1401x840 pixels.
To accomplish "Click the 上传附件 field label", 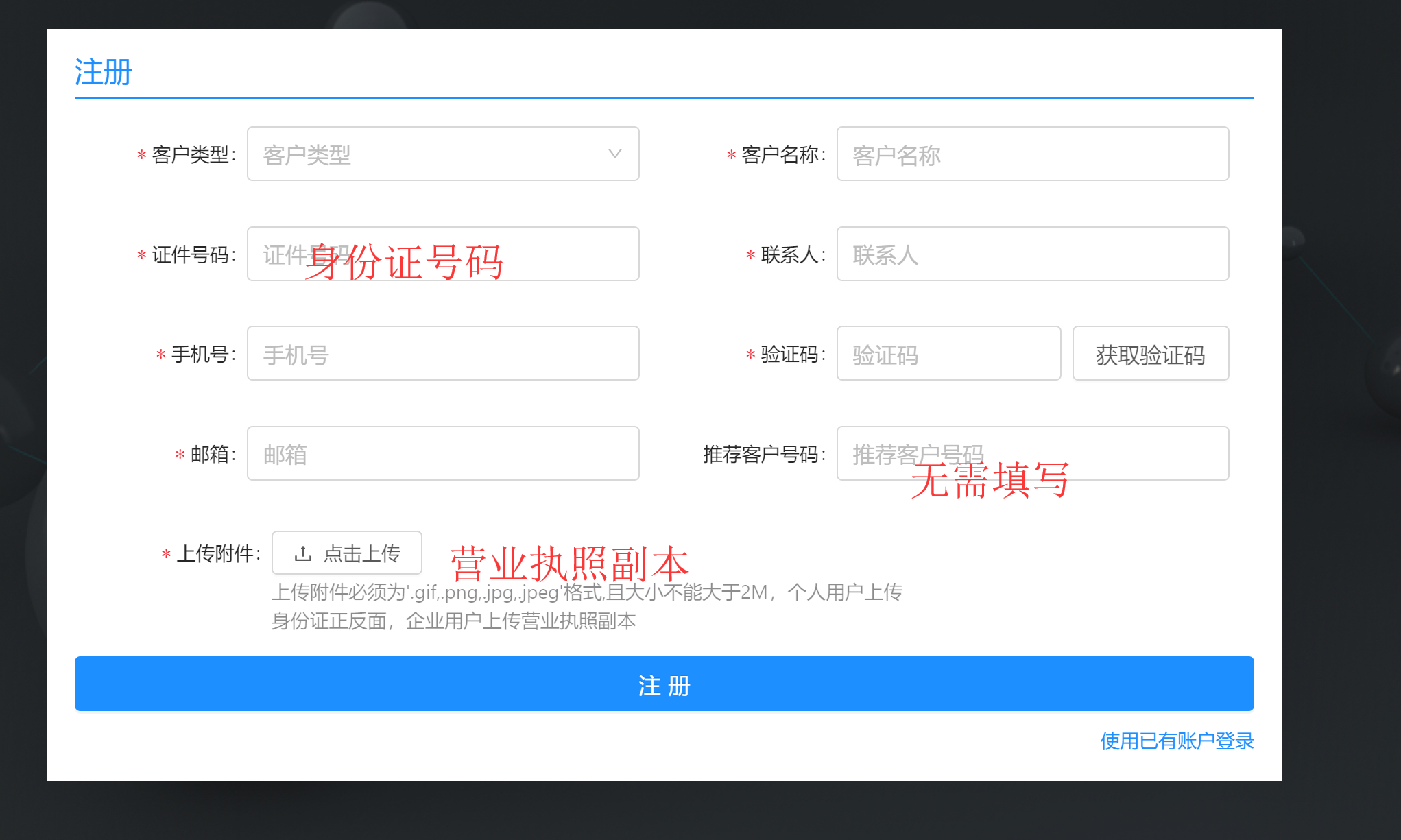I will [217, 553].
